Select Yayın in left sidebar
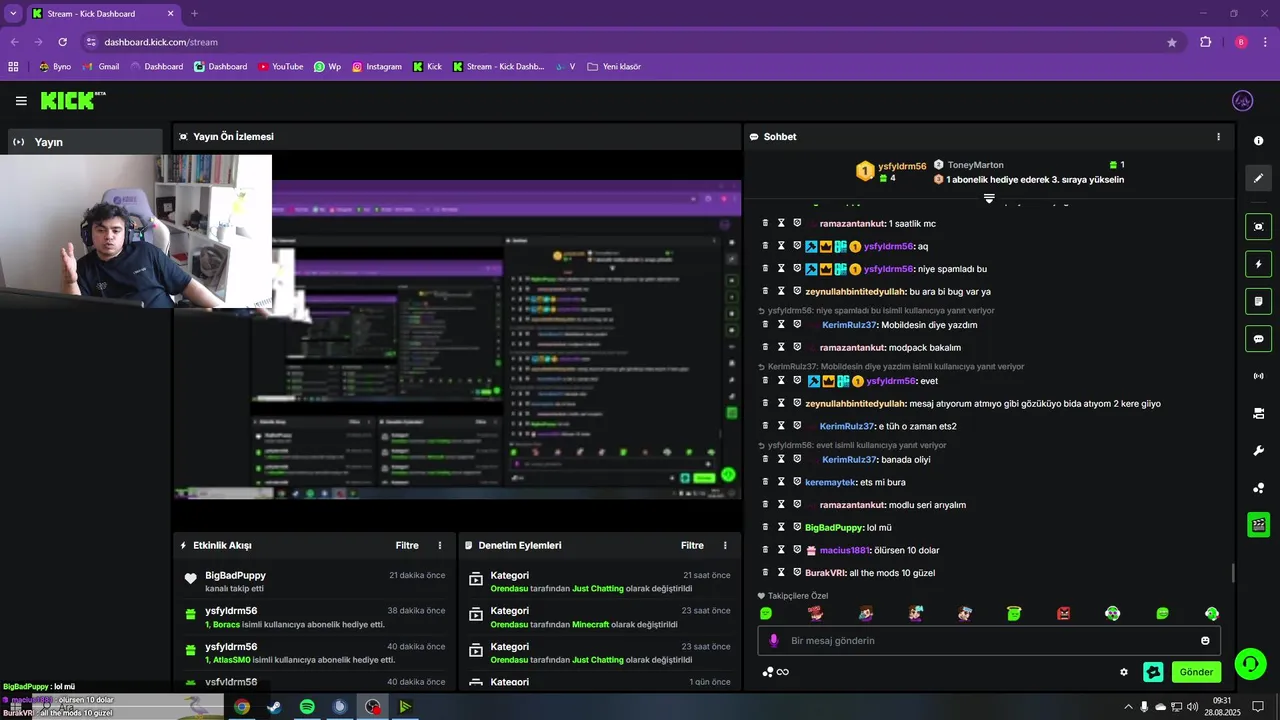This screenshot has height=720, width=1280. pyautogui.click(x=85, y=142)
